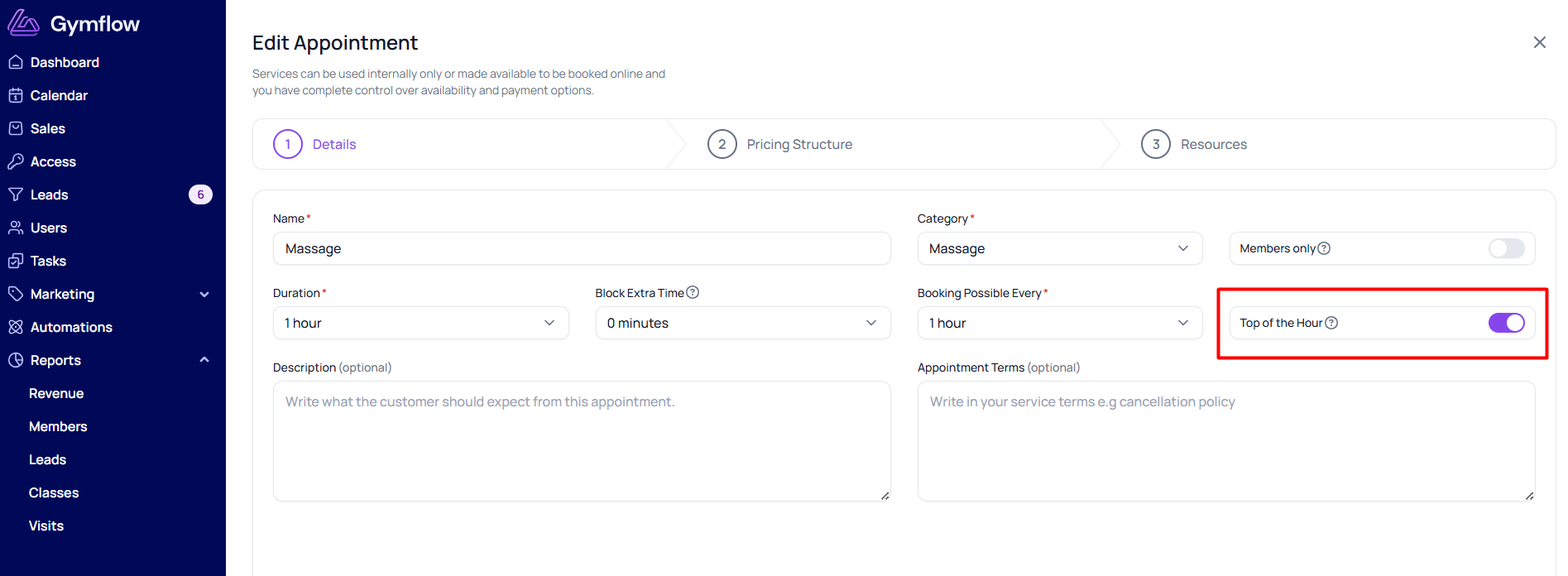Screen dimensions: 1568x576
Task: Click into the Description text area
Action: pyautogui.click(x=582, y=441)
